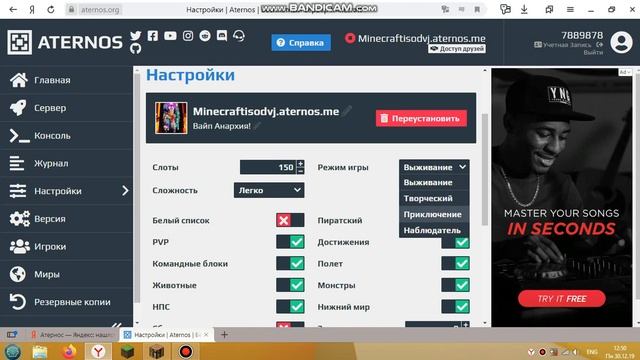This screenshot has width=640, height=360.
Task: Bookmark the page with the bookmark icon
Action: pyautogui.click(x=477, y=9)
